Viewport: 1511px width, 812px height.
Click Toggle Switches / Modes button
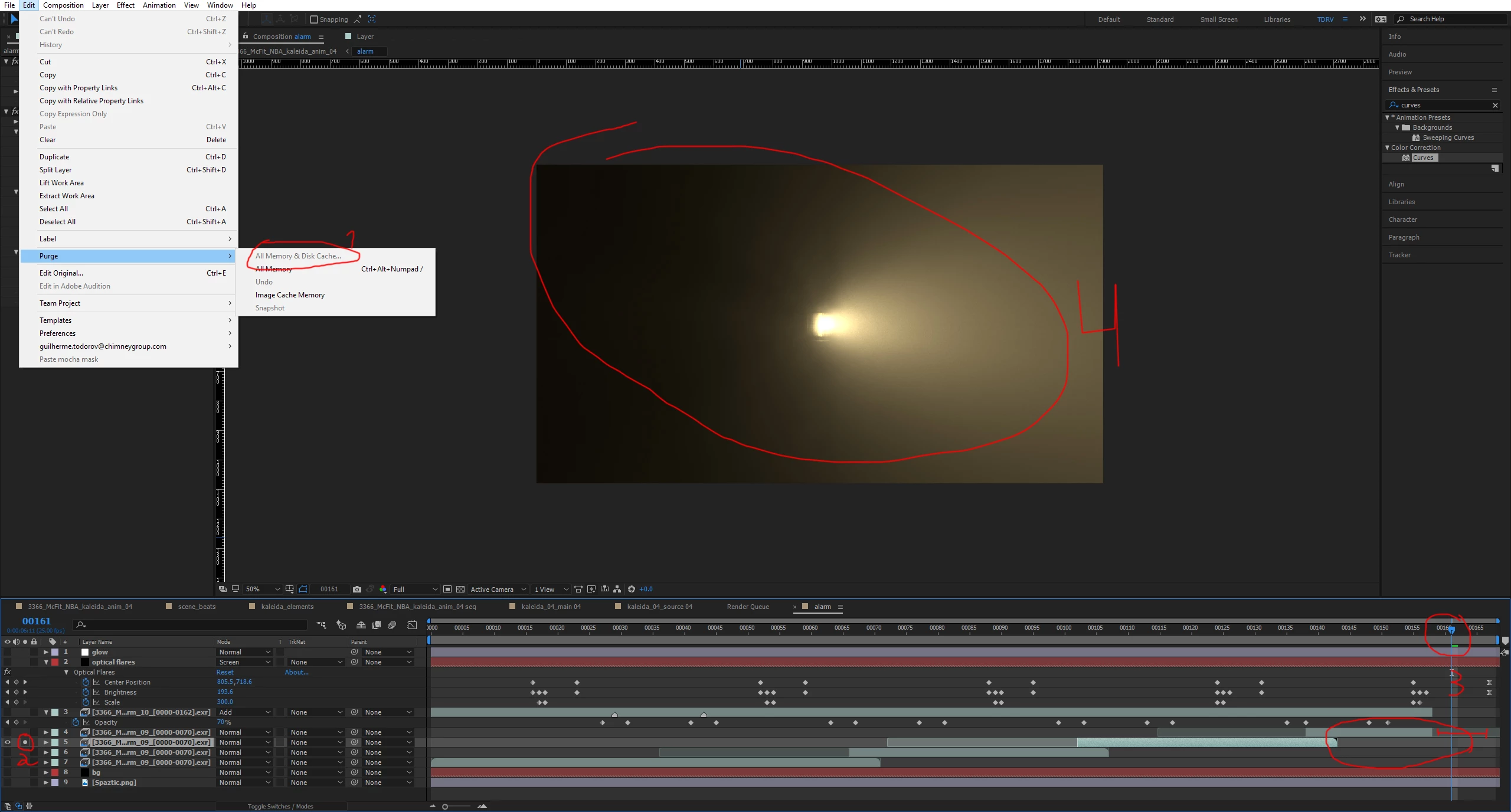(280, 806)
